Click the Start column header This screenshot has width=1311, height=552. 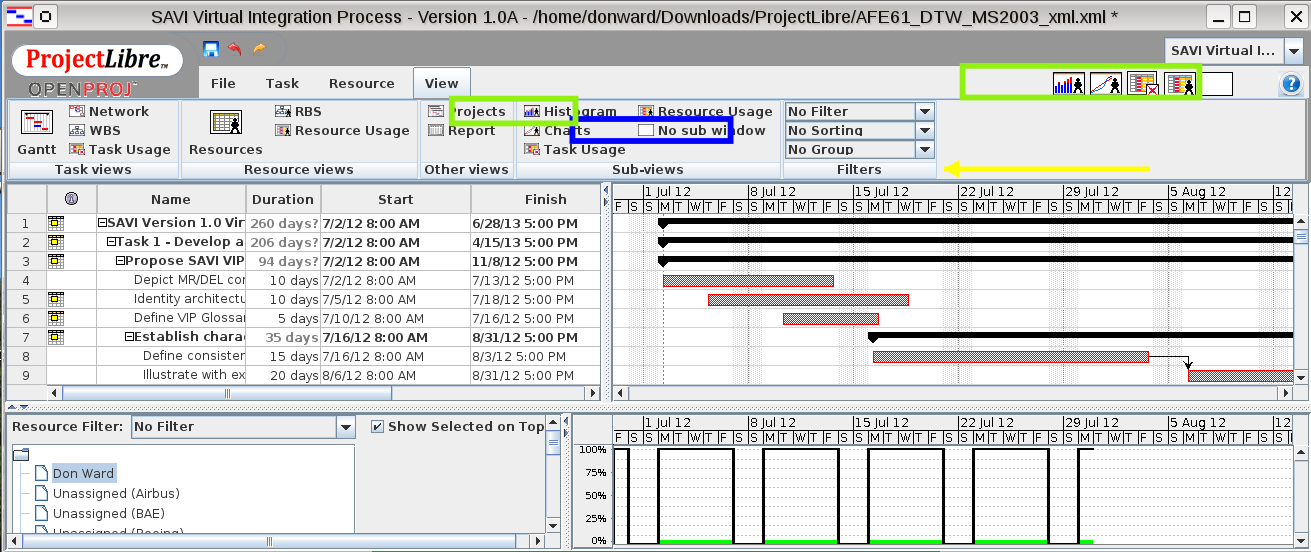(x=396, y=199)
